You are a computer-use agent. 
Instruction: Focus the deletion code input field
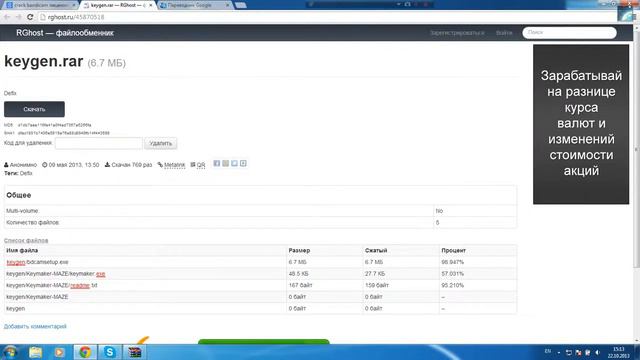[99, 143]
